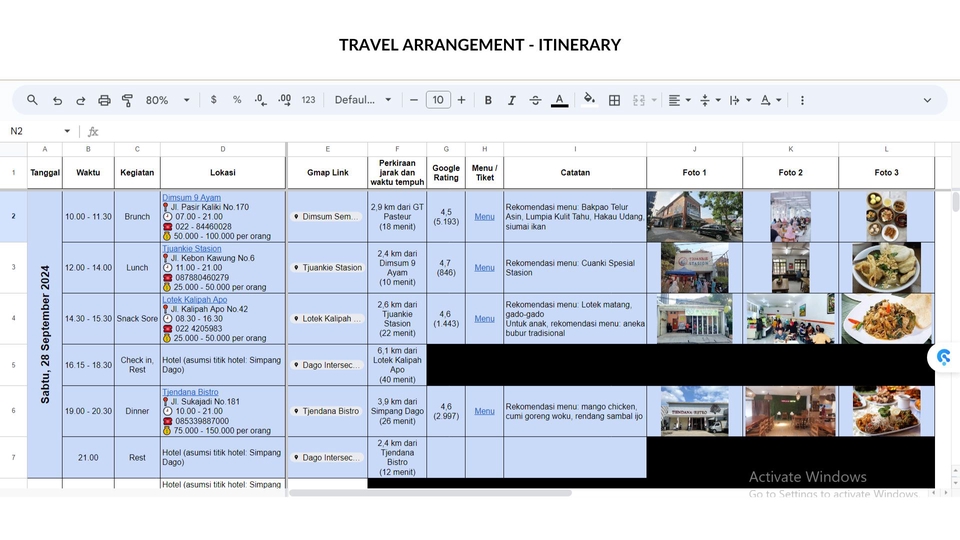Open the text color picker
Screen dimensions: 960x540
pyautogui.click(x=559, y=100)
